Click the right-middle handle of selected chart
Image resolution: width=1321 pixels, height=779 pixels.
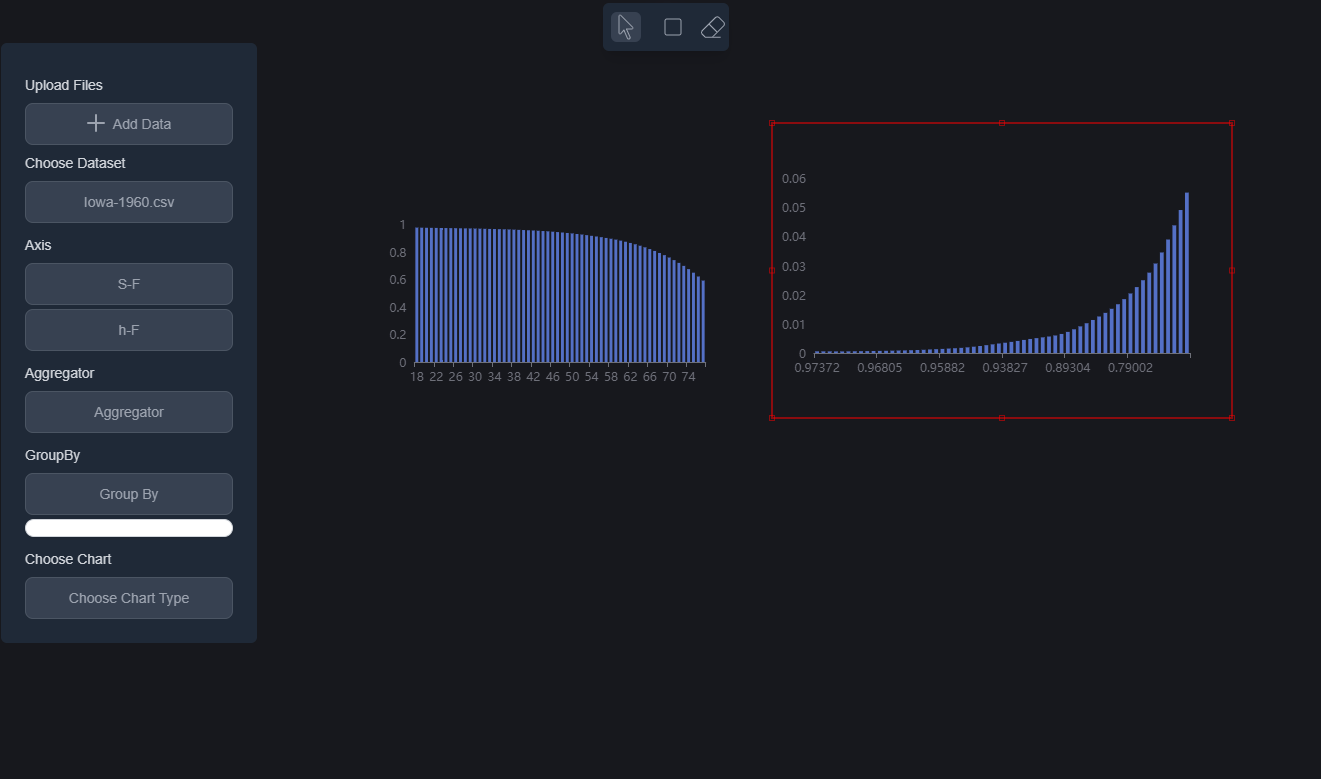pyautogui.click(x=1232, y=270)
